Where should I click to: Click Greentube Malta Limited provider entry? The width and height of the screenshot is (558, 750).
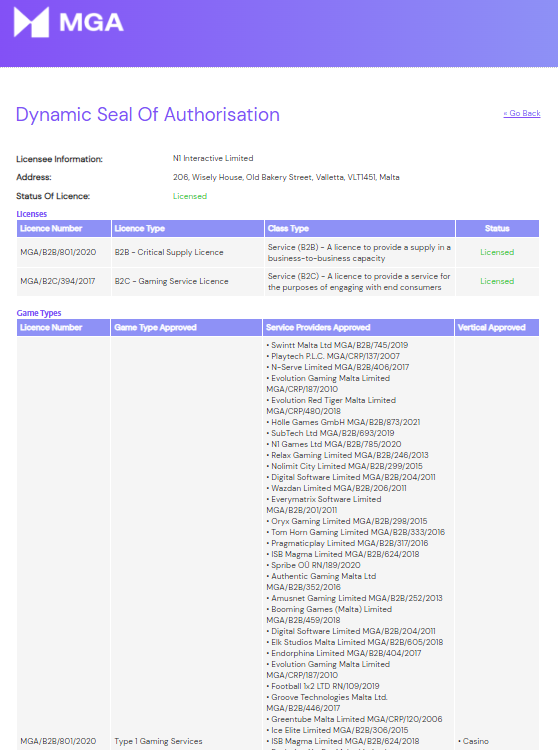tap(354, 719)
